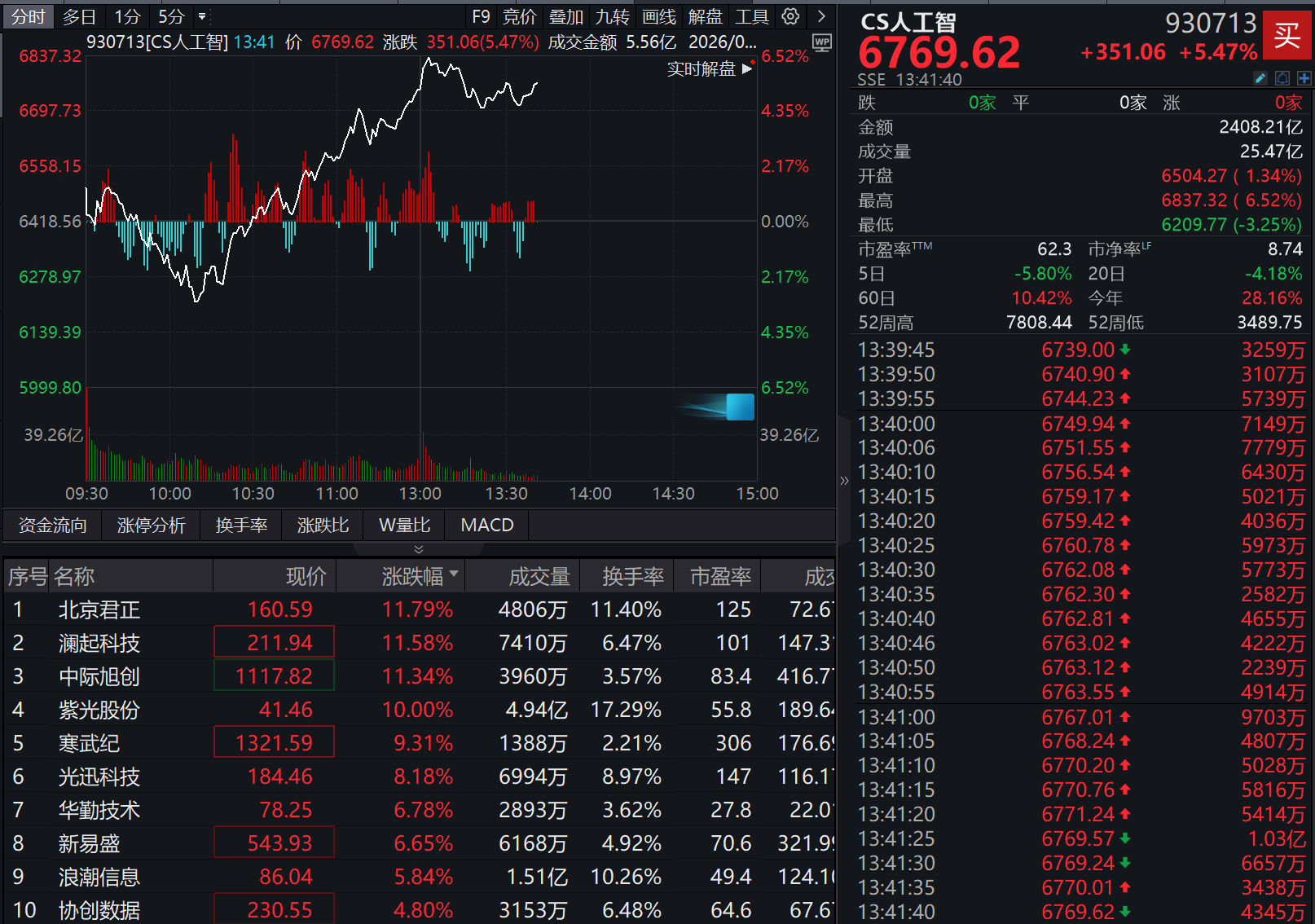Open the MACD indicator tab
Image resolution: width=1315 pixels, height=924 pixels.
tap(487, 525)
